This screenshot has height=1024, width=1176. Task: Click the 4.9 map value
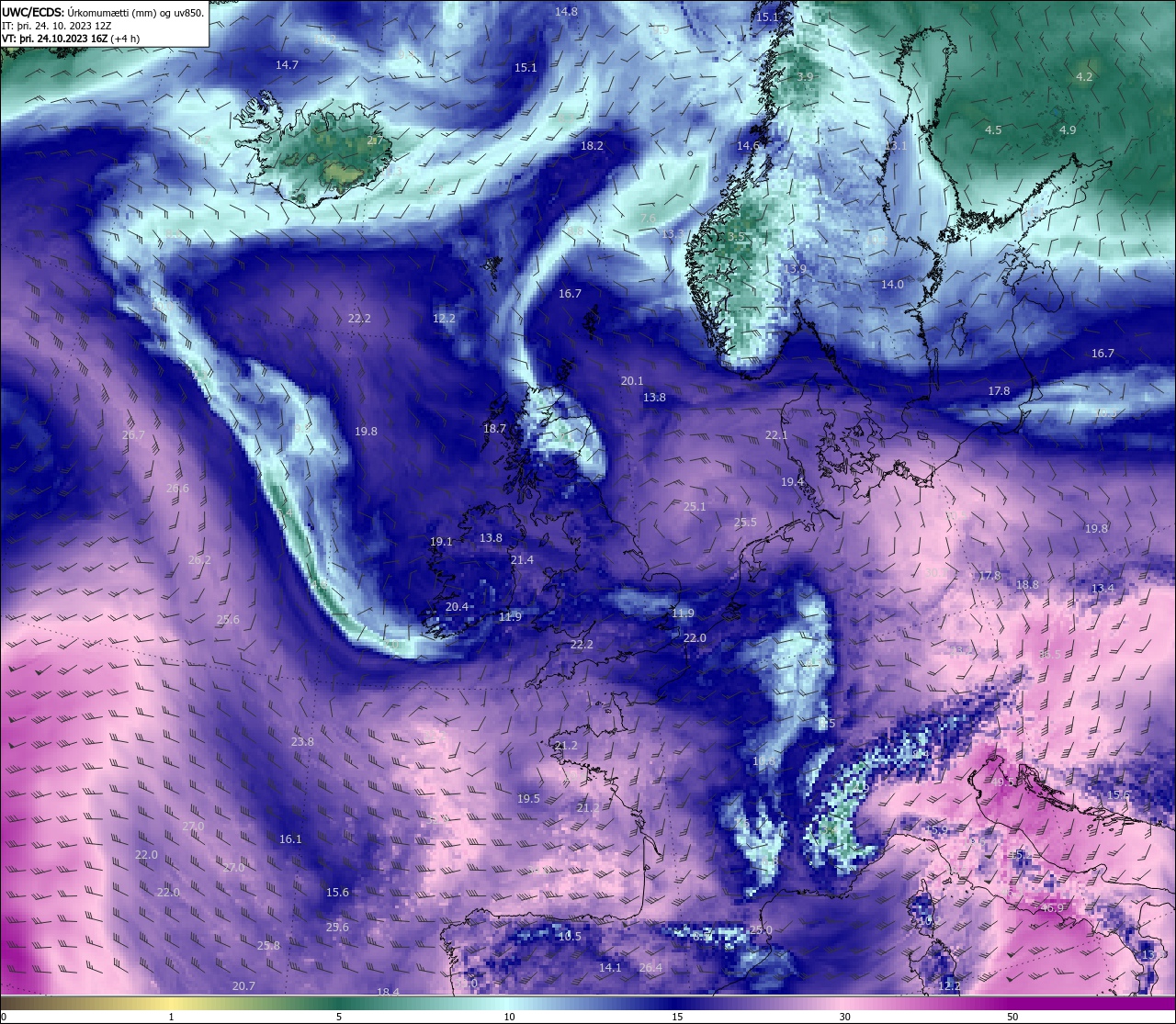(x=1068, y=130)
